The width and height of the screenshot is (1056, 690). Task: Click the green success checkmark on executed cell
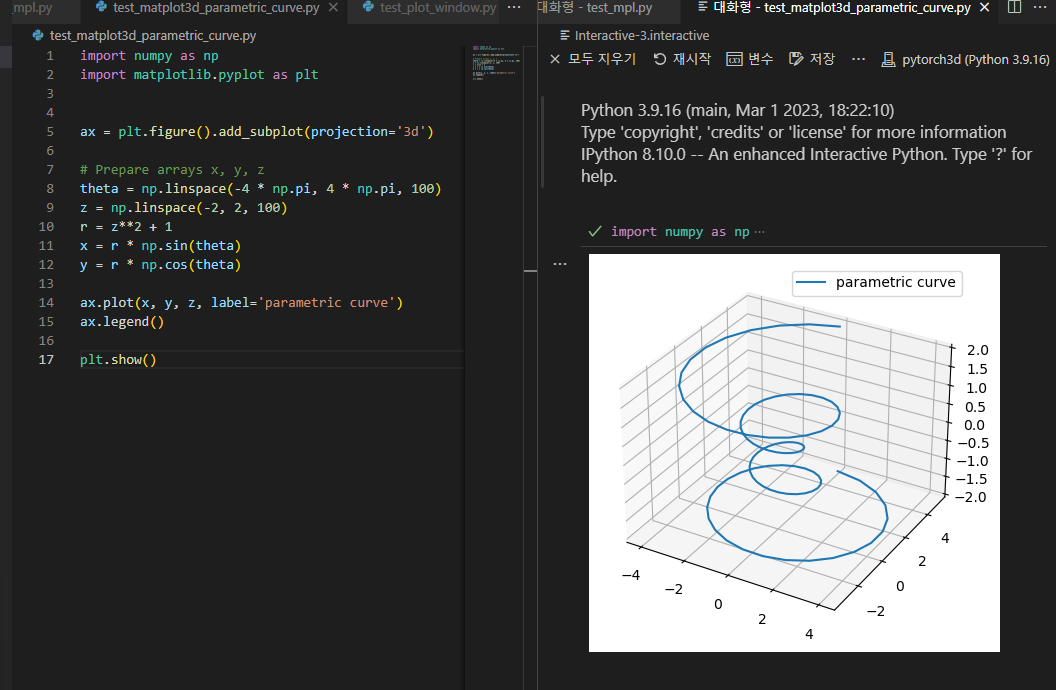[595, 232]
